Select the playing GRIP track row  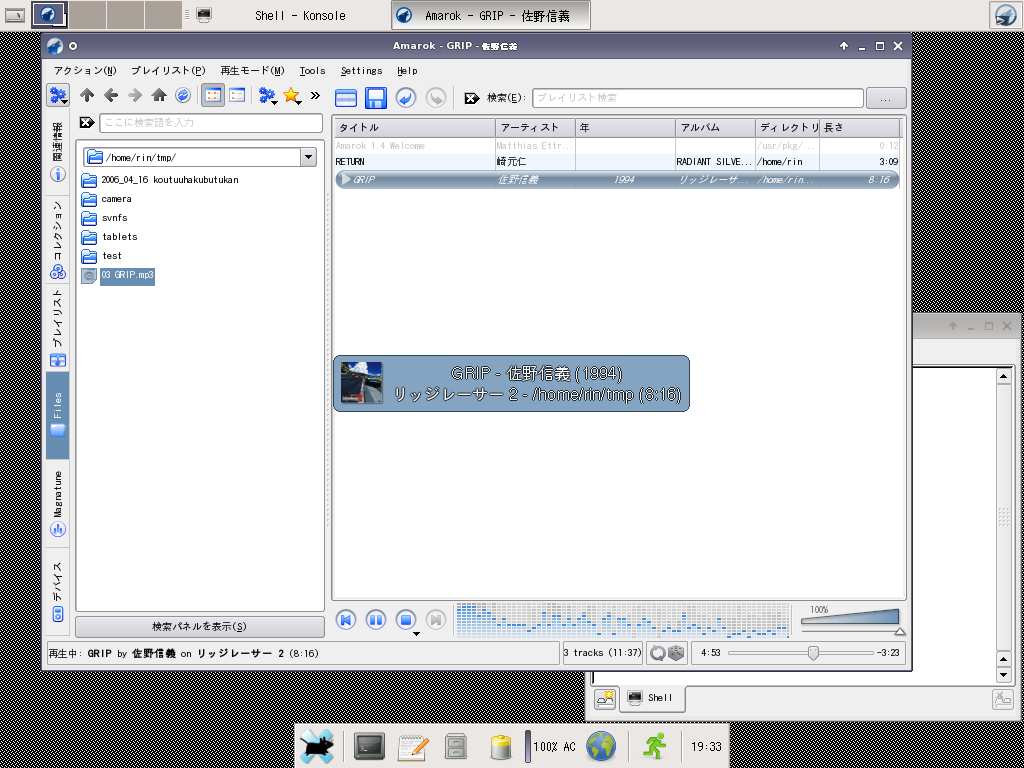(x=617, y=180)
